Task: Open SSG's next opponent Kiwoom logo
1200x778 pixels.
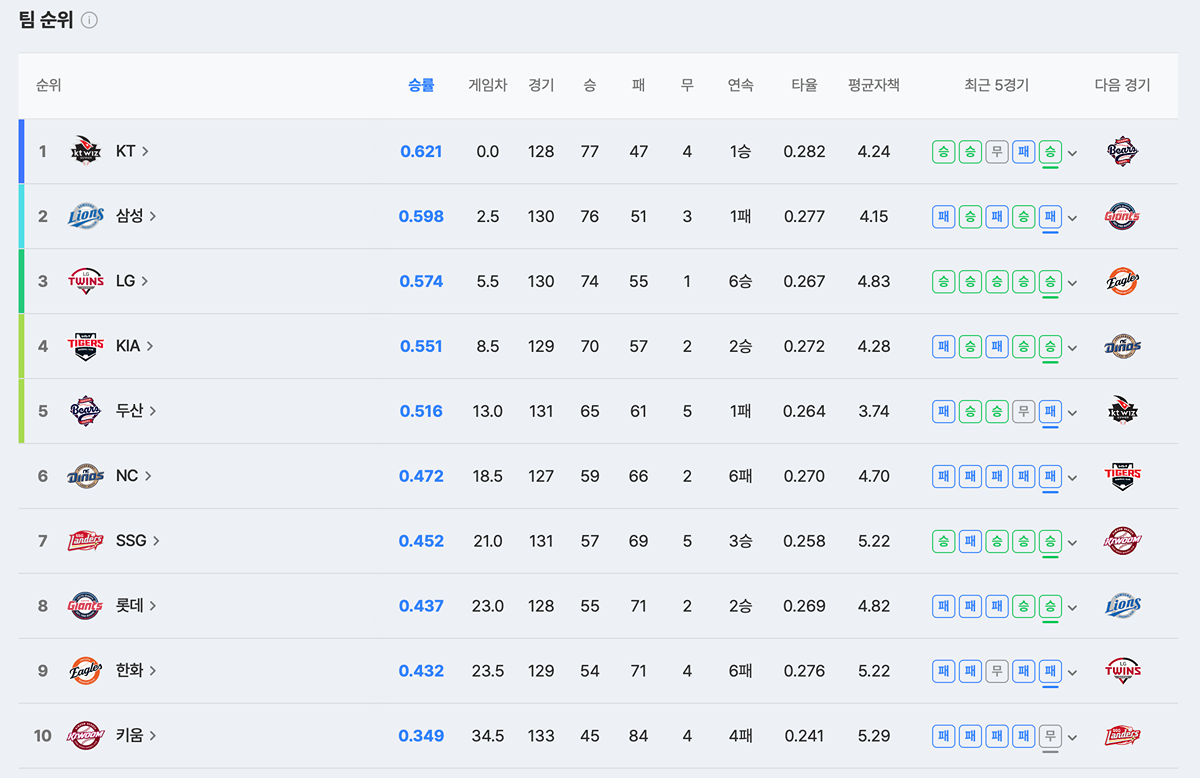Action: point(1123,541)
